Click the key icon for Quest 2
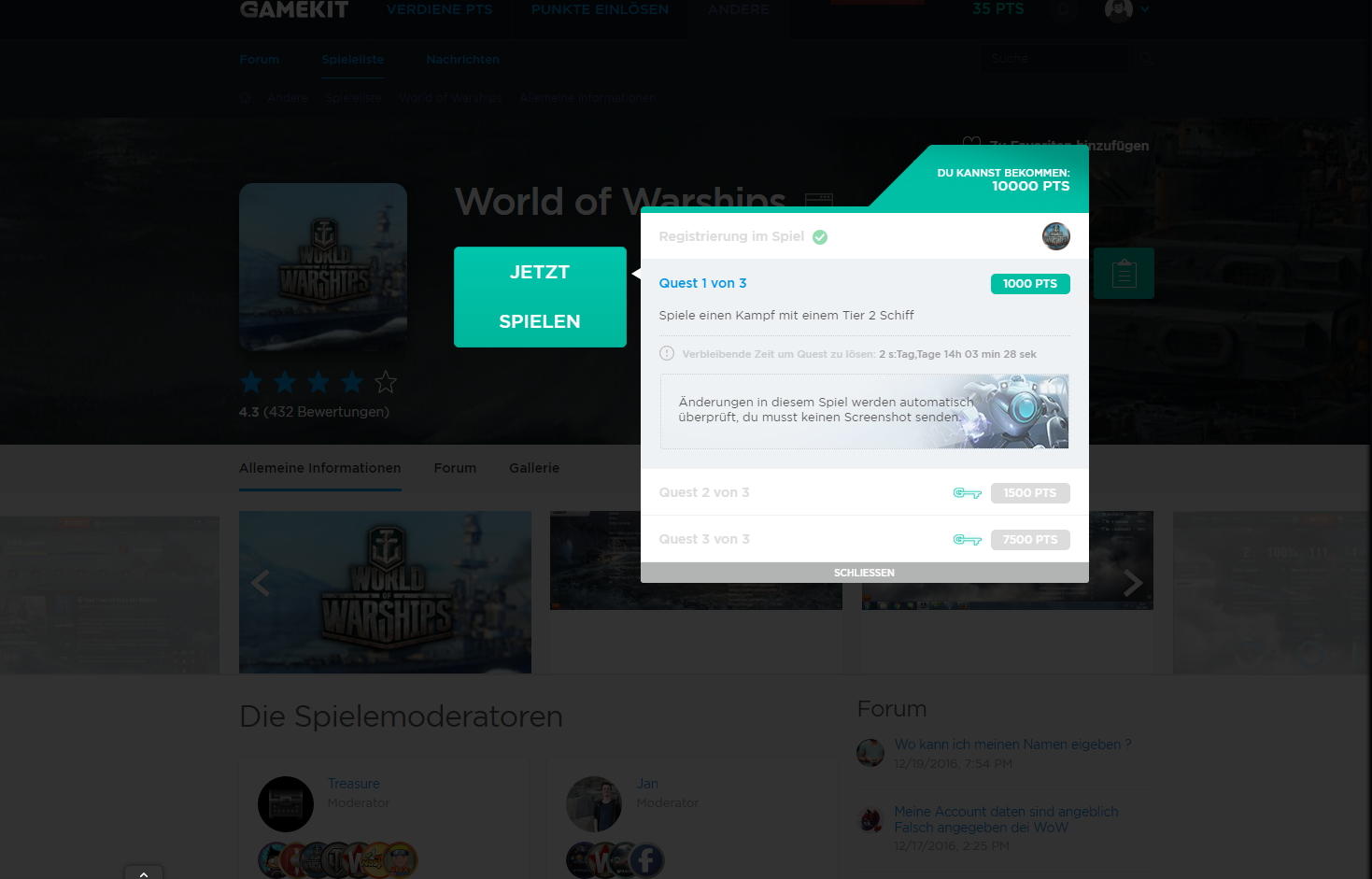The image size is (1372, 879). click(968, 492)
